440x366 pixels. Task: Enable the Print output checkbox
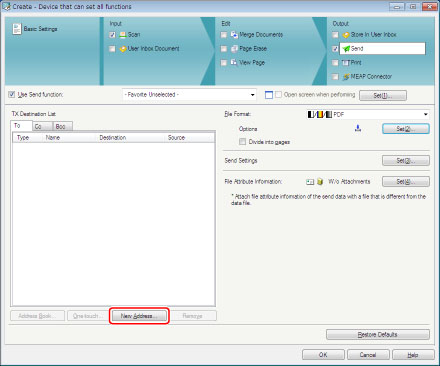(x=335, y=63)
